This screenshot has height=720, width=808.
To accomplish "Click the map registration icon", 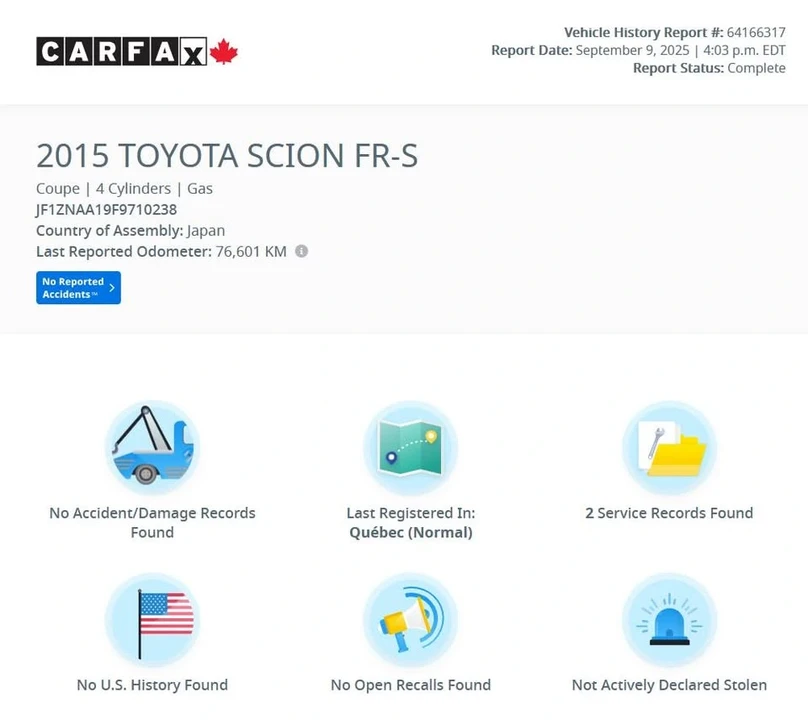I will coord(411,447).
